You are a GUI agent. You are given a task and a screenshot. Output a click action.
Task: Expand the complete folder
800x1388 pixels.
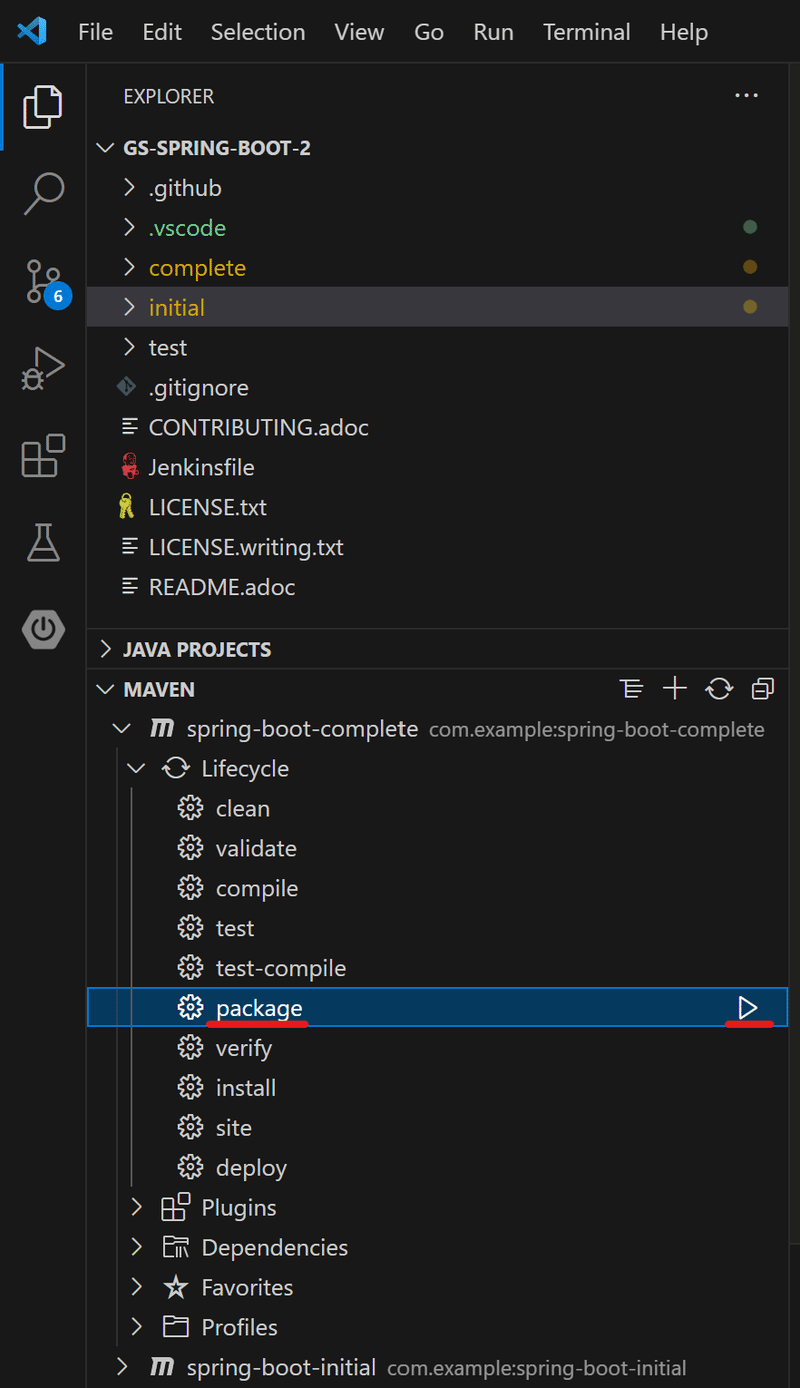tap(128, 267)
